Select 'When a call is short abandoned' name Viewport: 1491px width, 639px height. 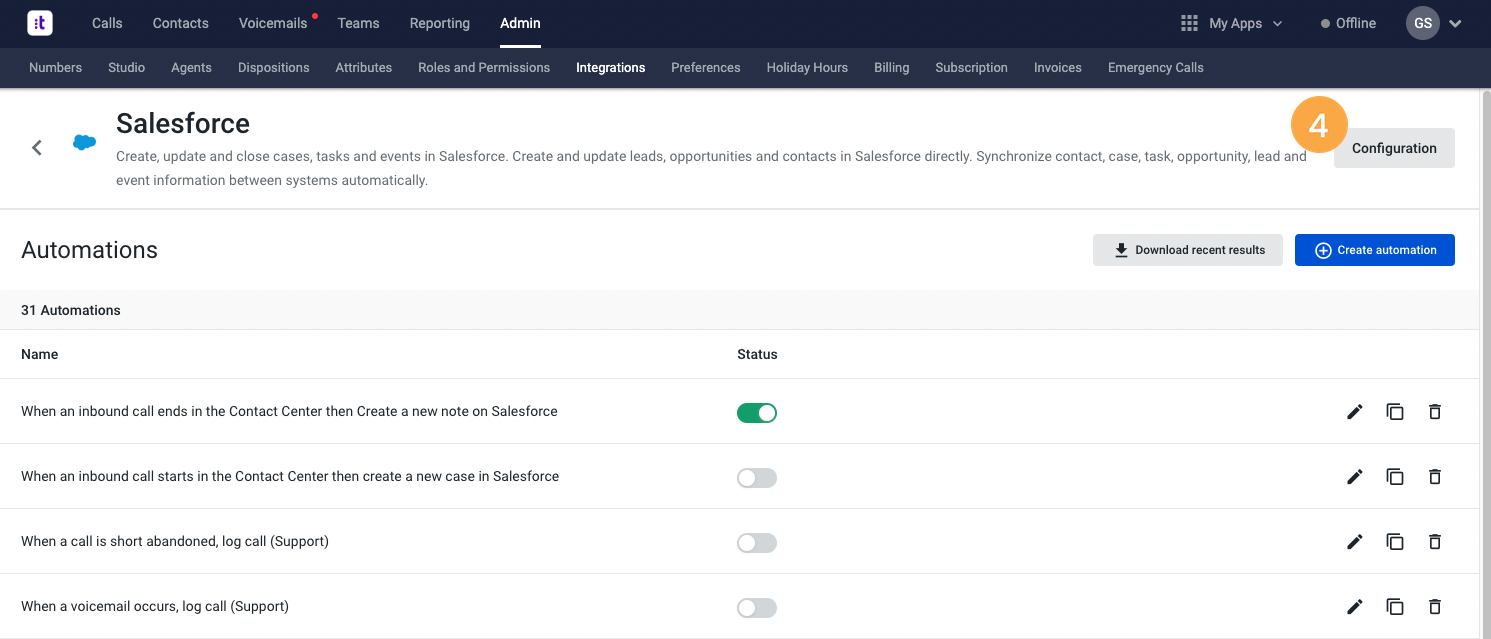coord(175,541)
